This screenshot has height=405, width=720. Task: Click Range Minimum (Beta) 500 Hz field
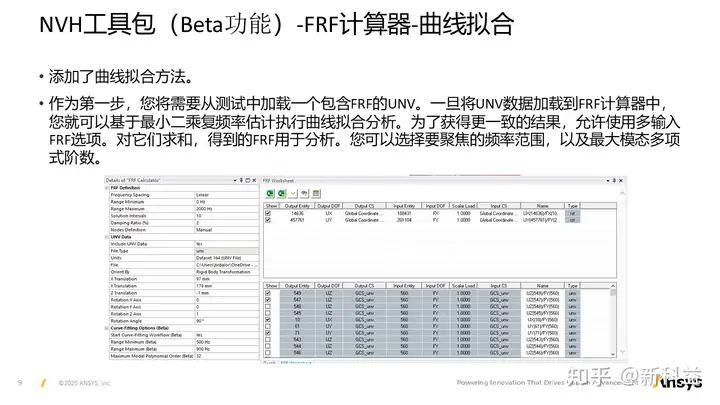click(x=227, y=342)
